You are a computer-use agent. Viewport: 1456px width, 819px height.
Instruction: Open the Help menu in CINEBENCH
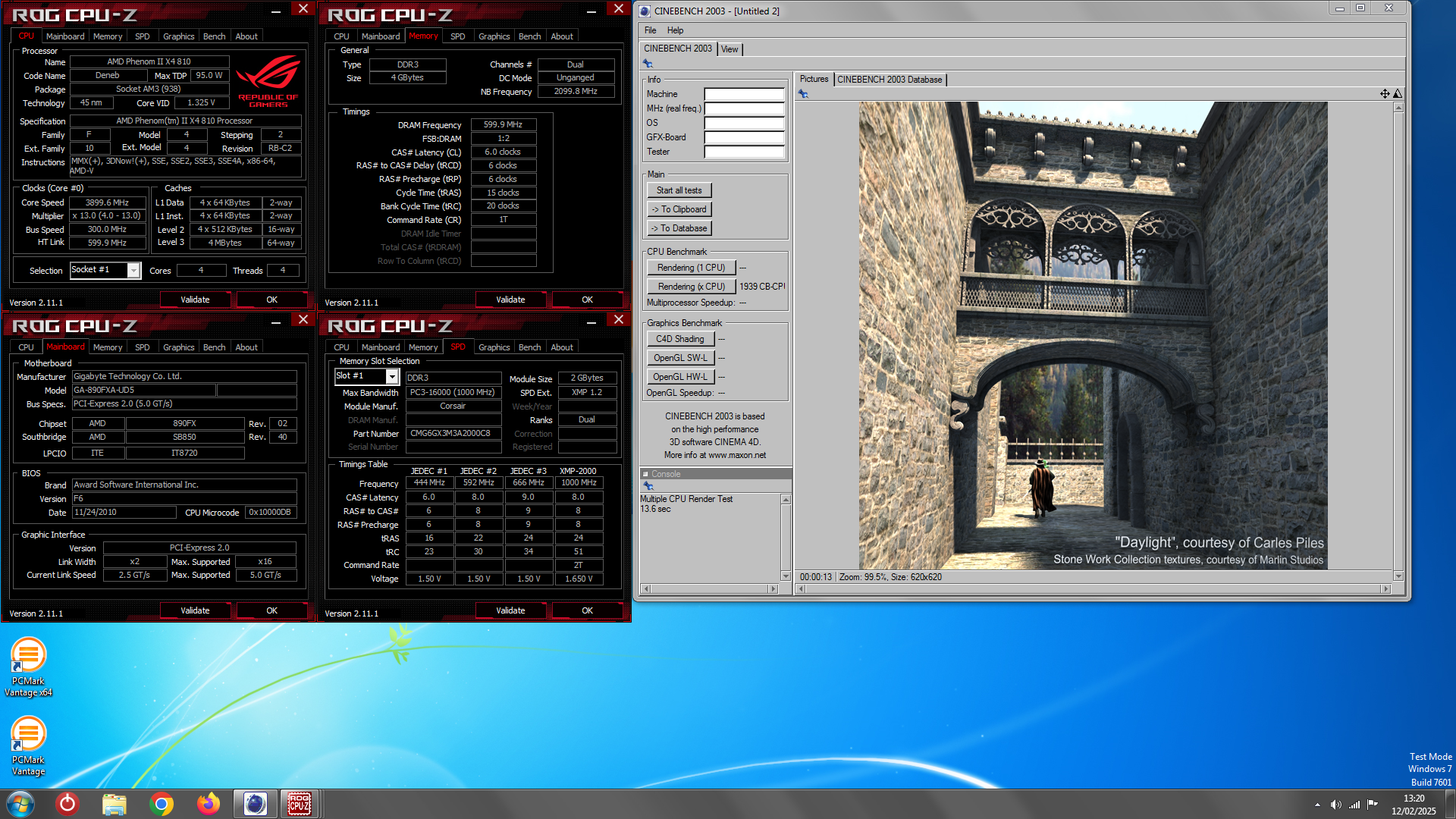click(x=675, y=30)
